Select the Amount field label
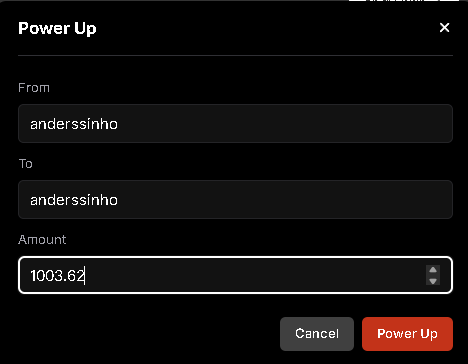468x364 pixels. (x=42, y=240)
